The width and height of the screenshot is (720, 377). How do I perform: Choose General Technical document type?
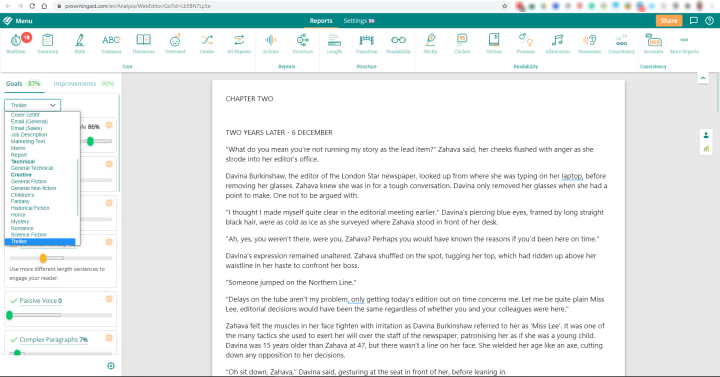click(x=32, y=168)
